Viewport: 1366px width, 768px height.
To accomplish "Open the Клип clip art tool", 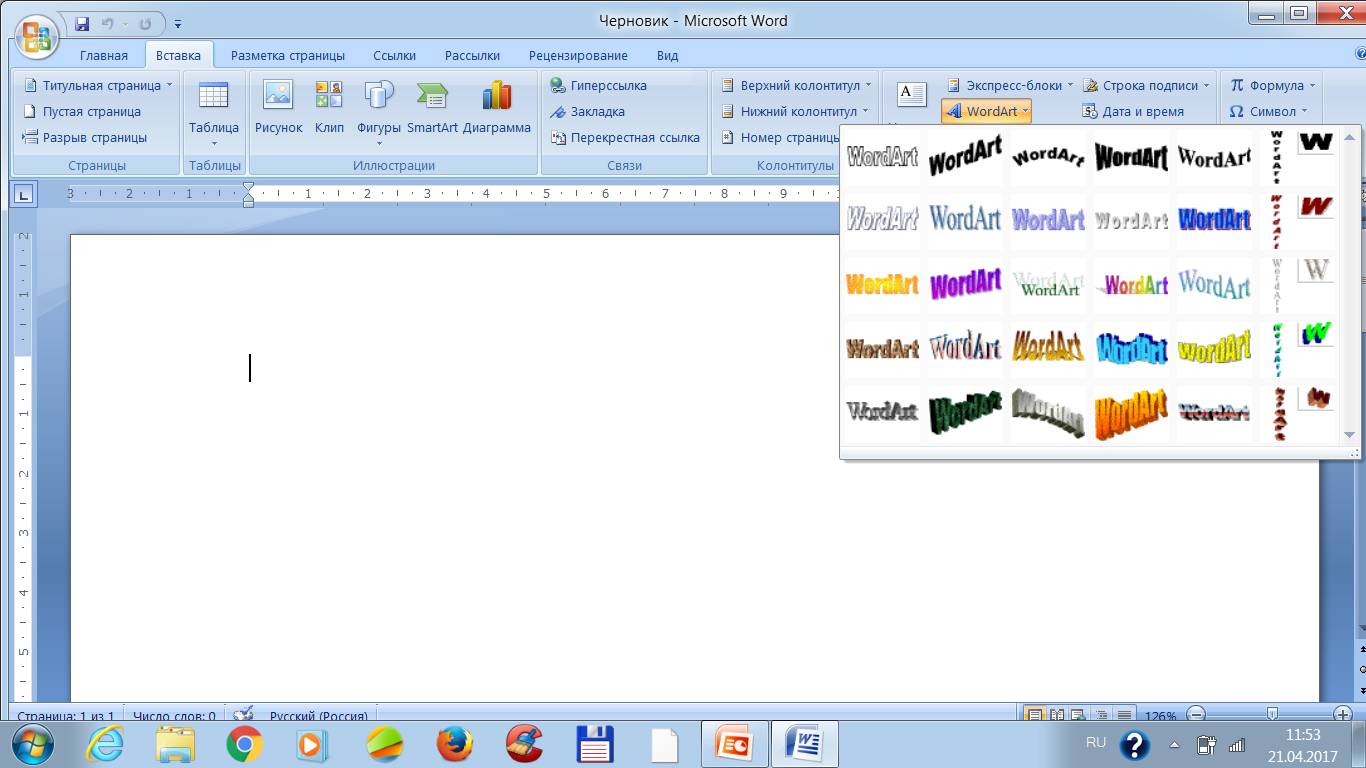I will pos(329,107).
